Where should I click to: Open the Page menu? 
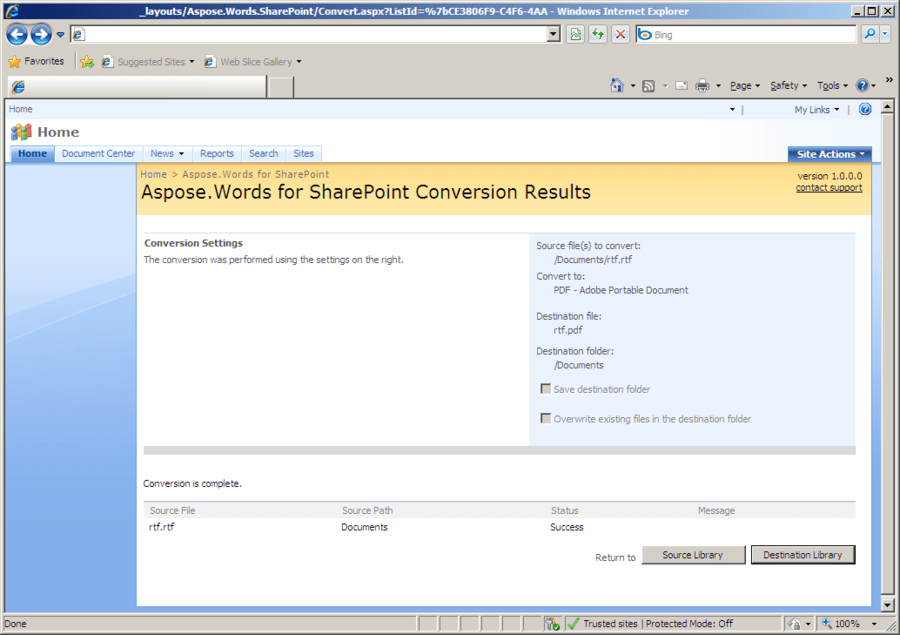[x=745, y=86]
